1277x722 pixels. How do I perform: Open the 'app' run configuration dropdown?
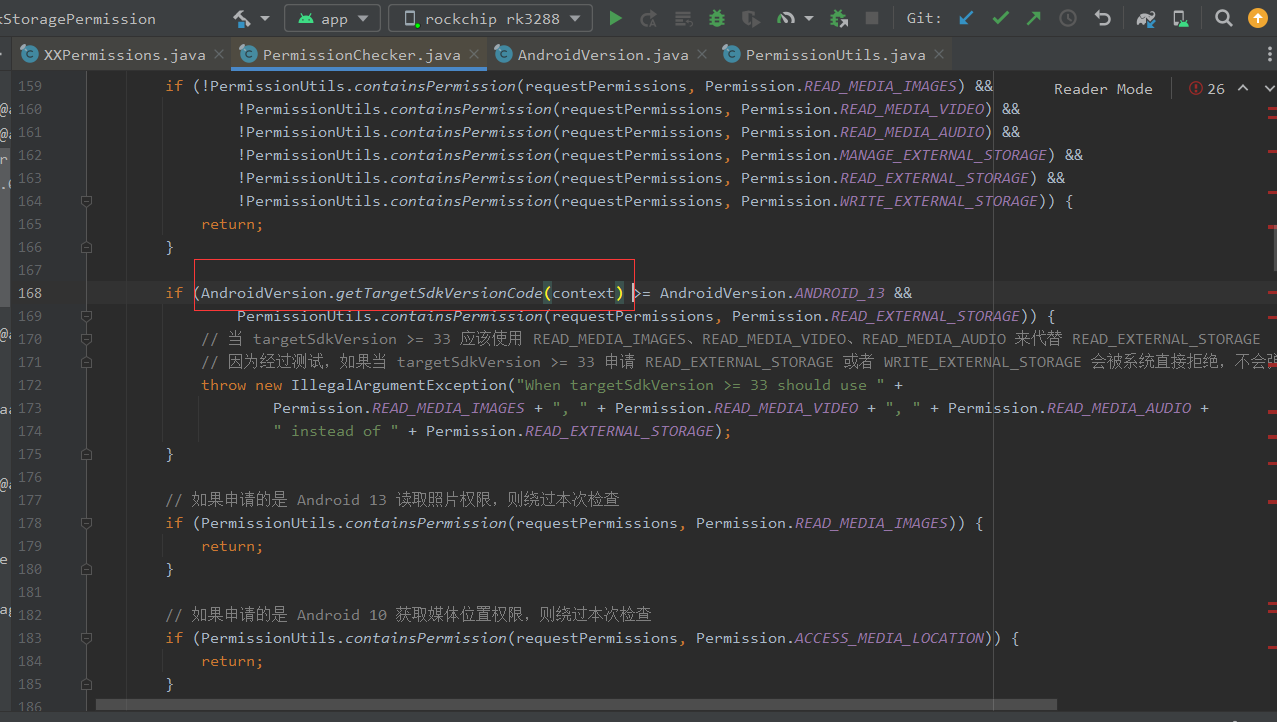click(x=332, y=17)
